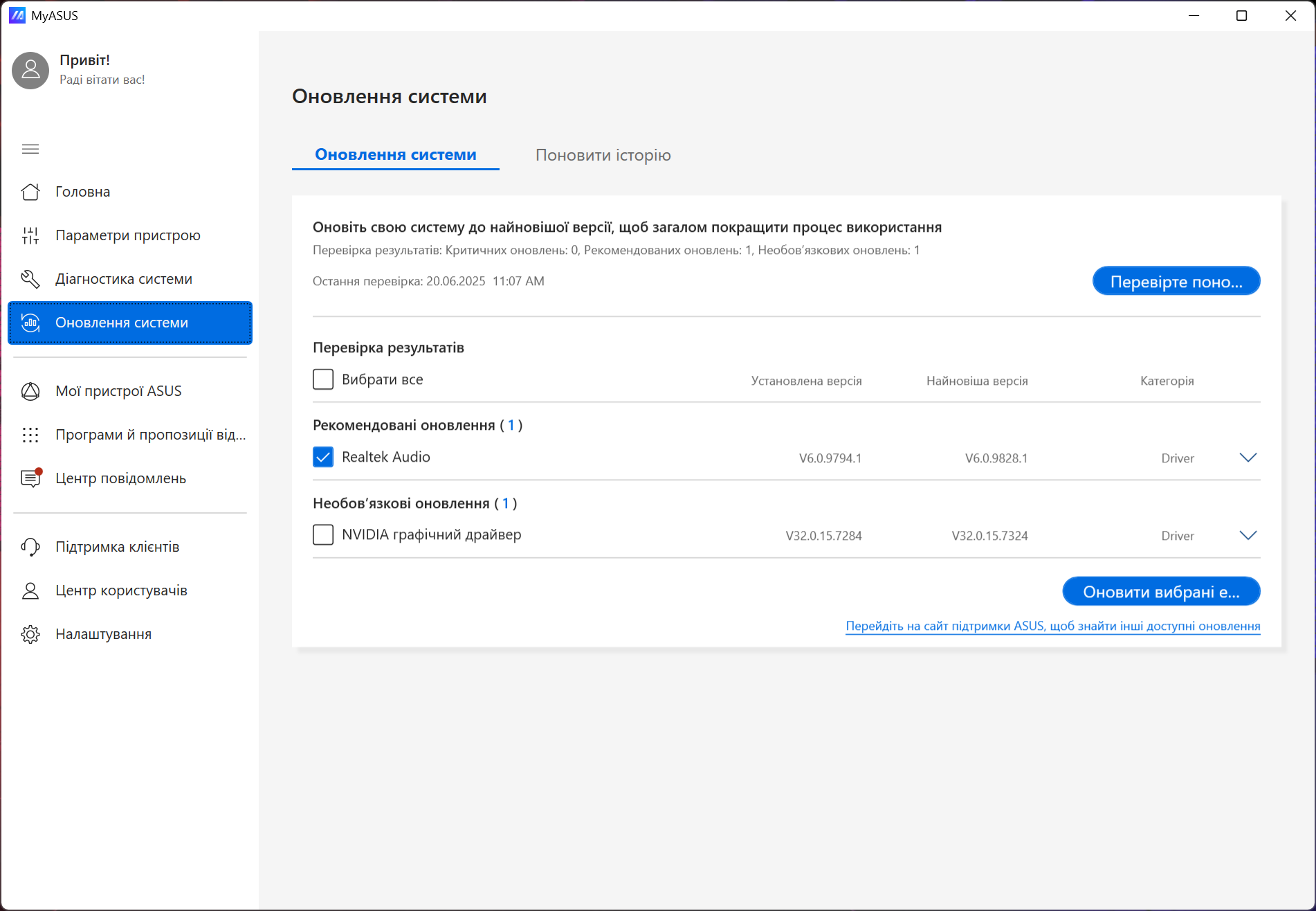Image resolution: width=1316 pixels, height=911 pixels.
Task: Uncheck the Realtek Audio checkbox
Action: click(x=323, y=457)
